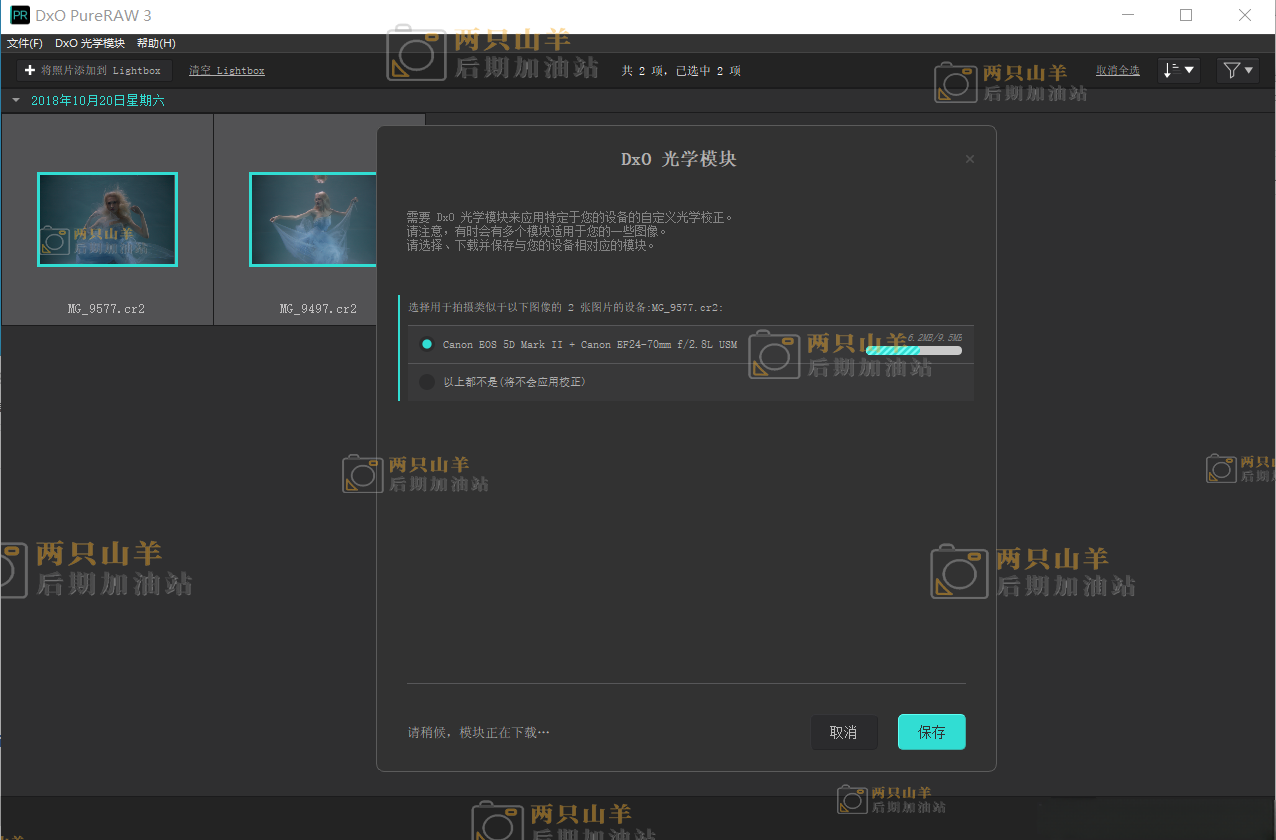Select the MG_9497.cr2 photo thumbnail
The image size is (1276, 840).
[x=313, y=220]
